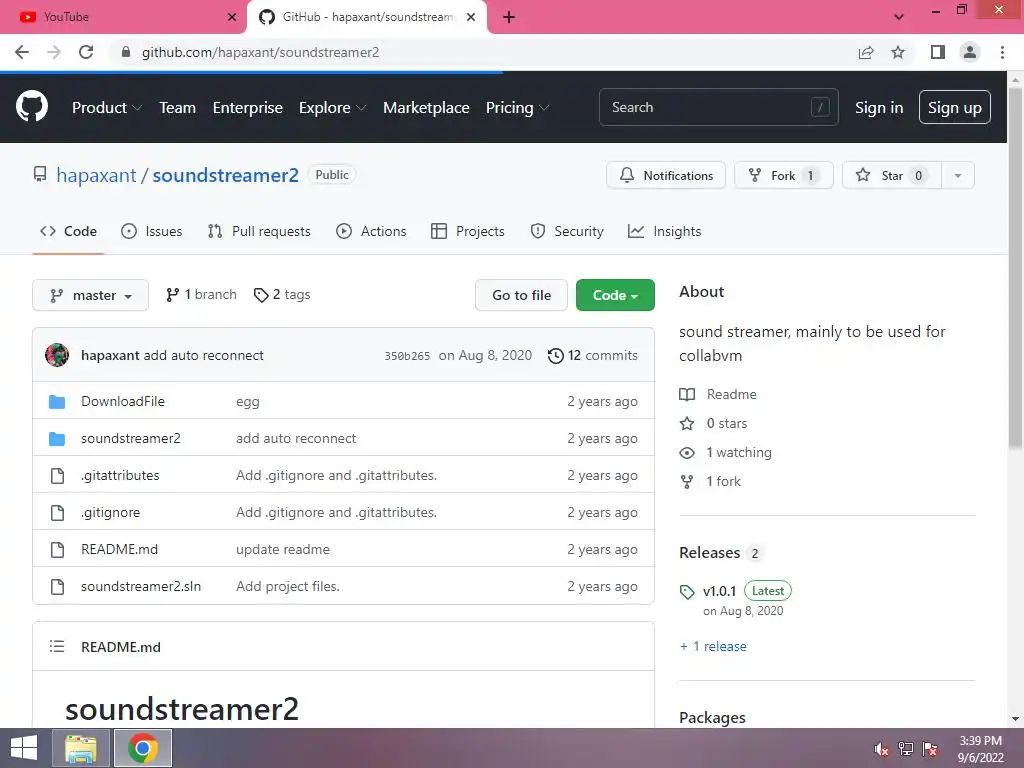Open the Team page link
This screenshot has height=768, width=1024.
click(178, 108)
